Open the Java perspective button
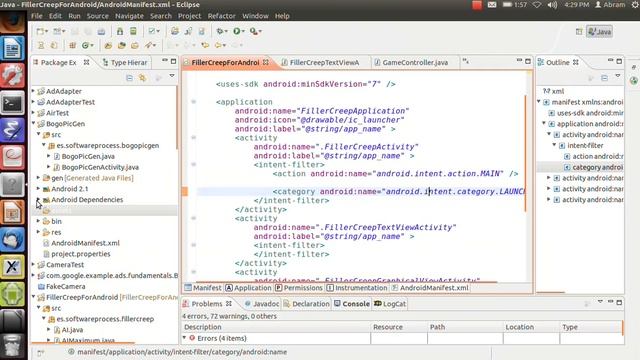The width and height of the screenshot is (640, 360). pyautogui.click(x=600, y=32)
